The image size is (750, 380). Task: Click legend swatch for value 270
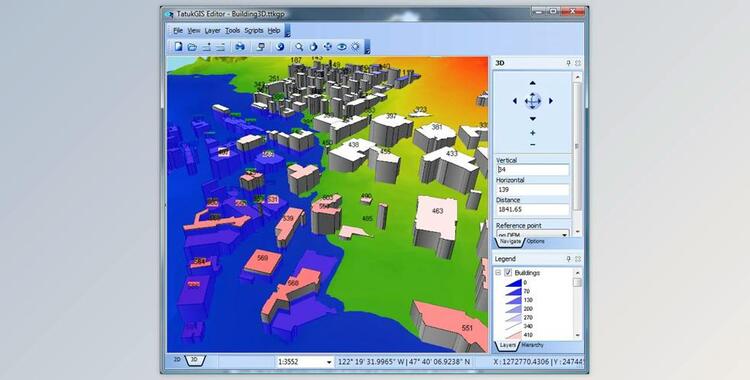point(513,317)
